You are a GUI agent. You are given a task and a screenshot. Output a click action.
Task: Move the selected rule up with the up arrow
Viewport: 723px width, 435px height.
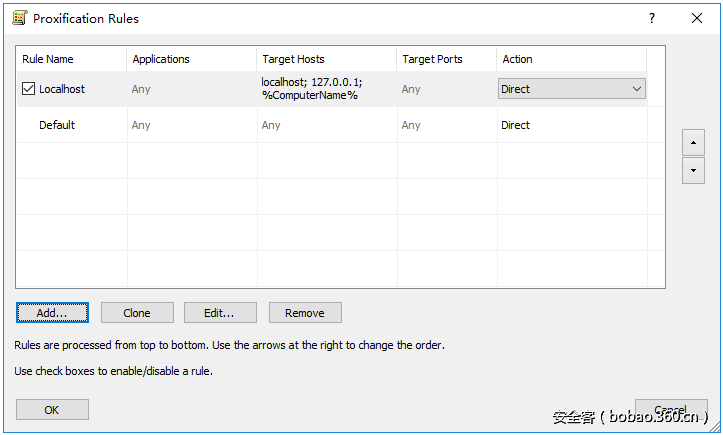(x=692, y=143)
